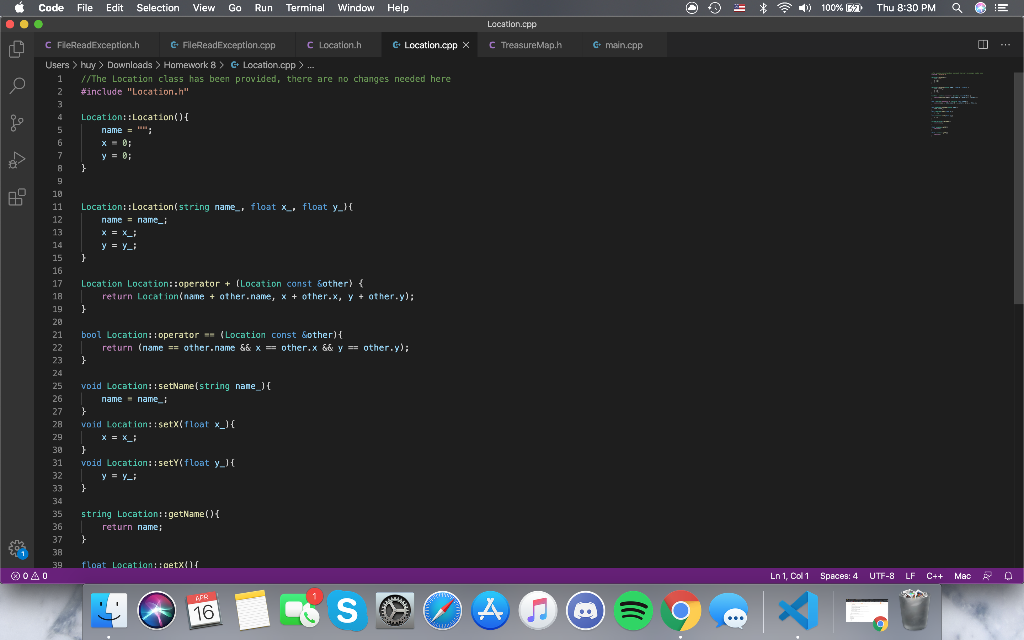Open the editor More Actions ellipsis

coord(1005,44)
